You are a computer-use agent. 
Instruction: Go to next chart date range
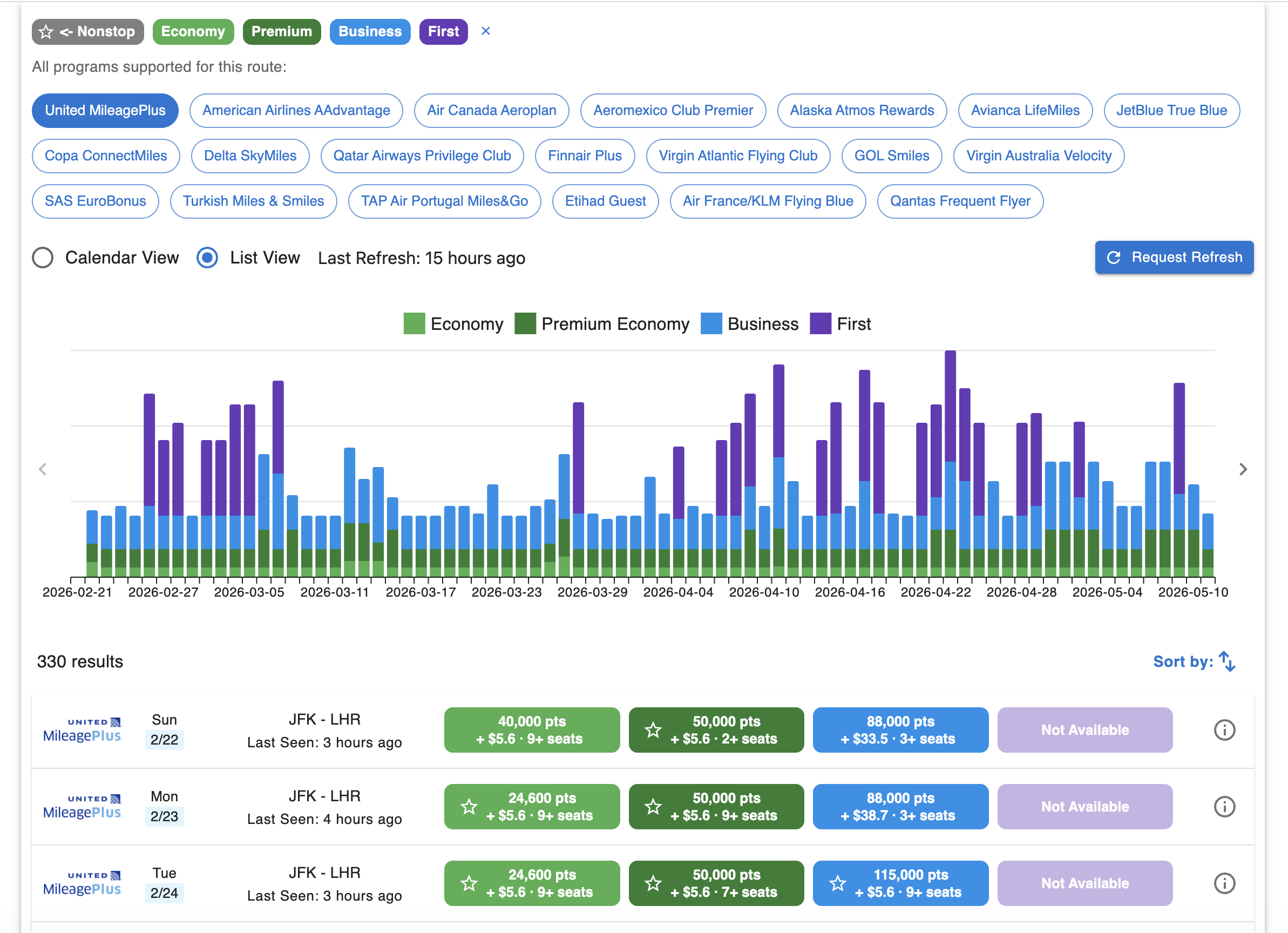point(1243,469)
